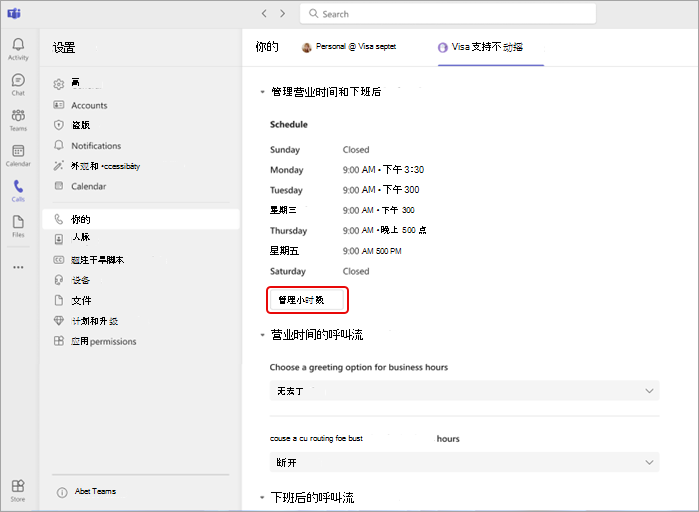Select 计划和升级 in settings

(95, 321)
